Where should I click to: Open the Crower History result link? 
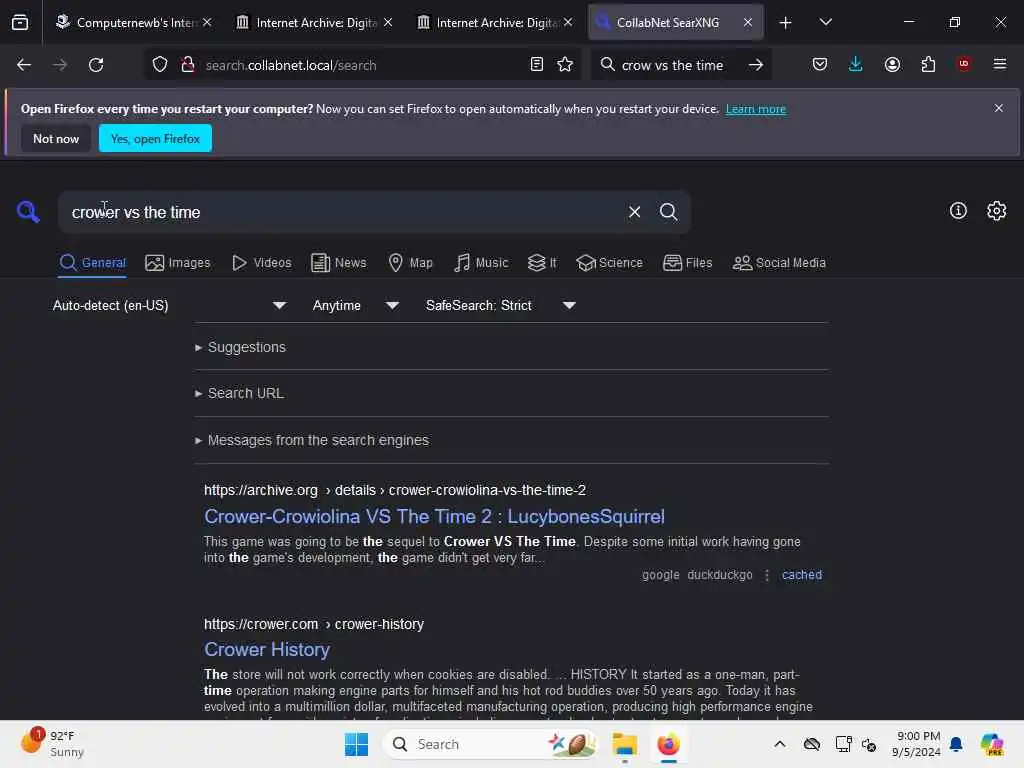click(x=267, y=649)
